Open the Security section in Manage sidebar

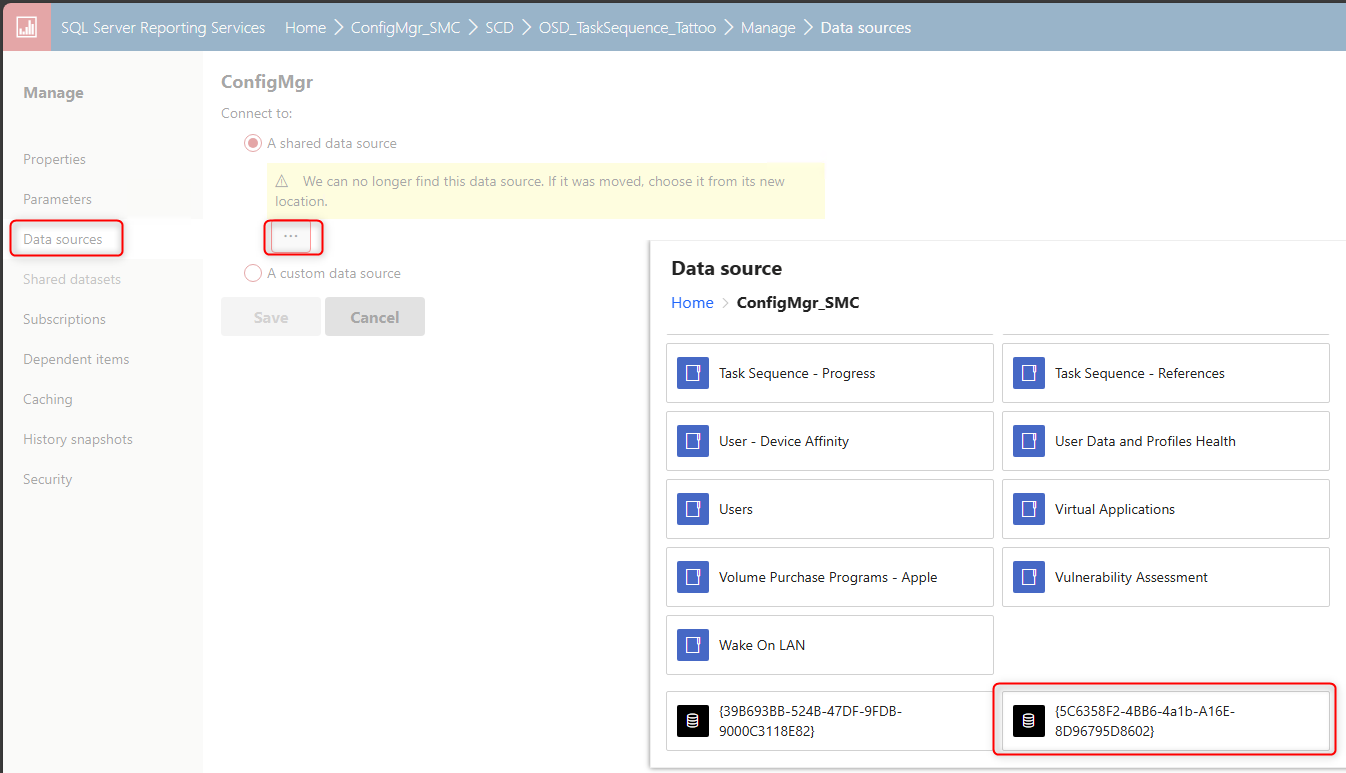tap(47, 478)
